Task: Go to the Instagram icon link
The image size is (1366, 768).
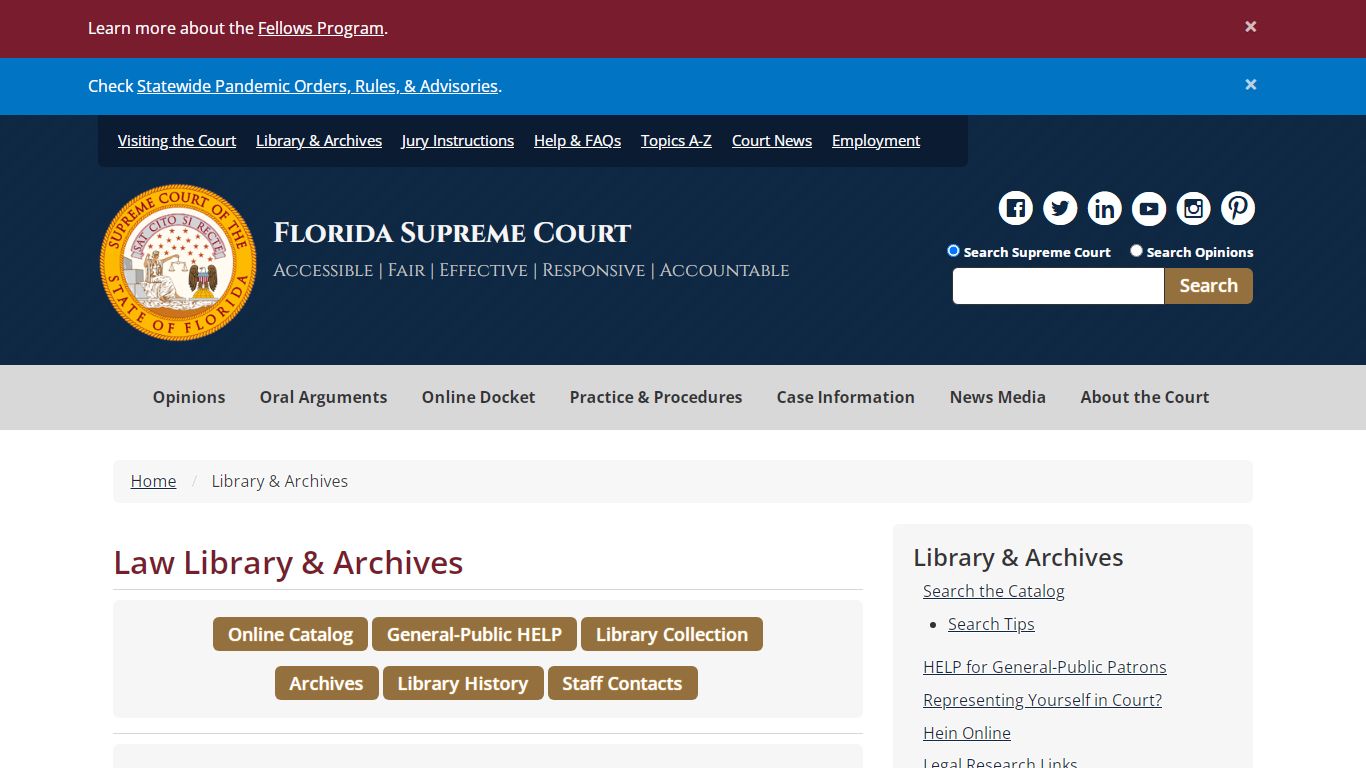Action: pos(1193,208)
